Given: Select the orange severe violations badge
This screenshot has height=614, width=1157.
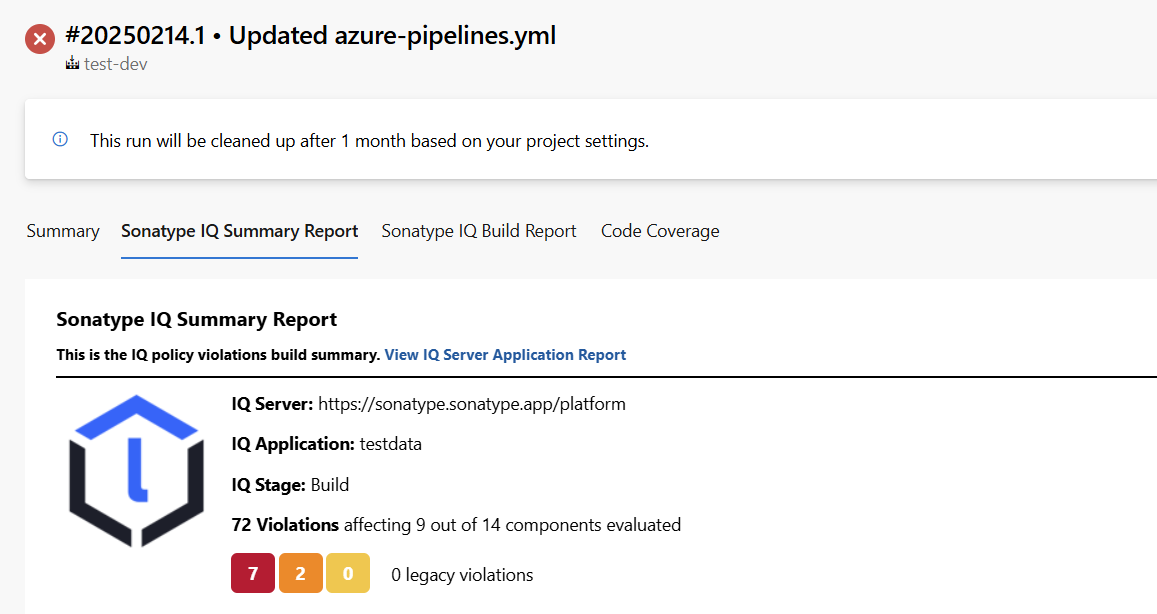Looking at the screenshot, I should (x=300, y=573).
